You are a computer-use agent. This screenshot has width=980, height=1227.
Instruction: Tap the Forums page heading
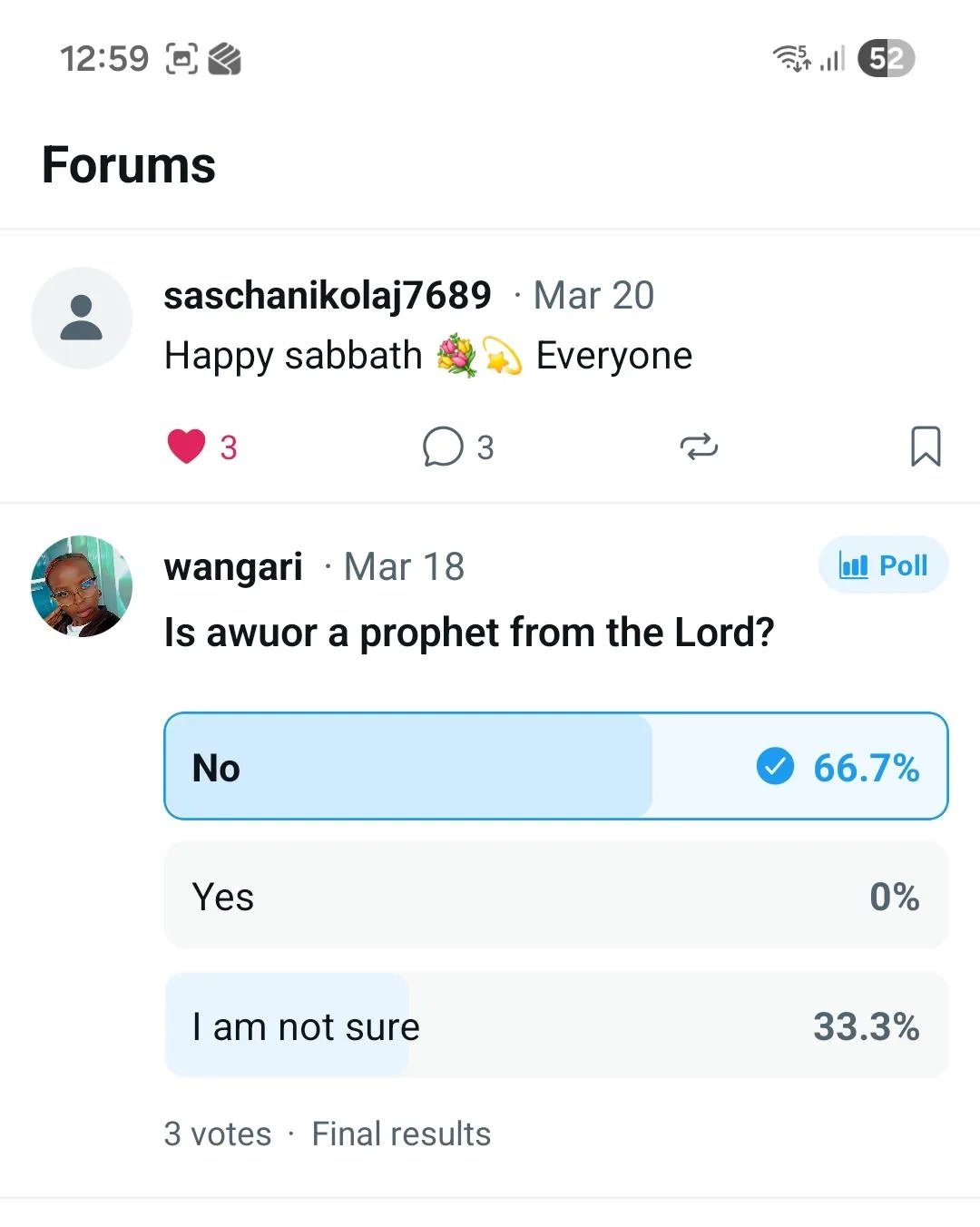129,165
